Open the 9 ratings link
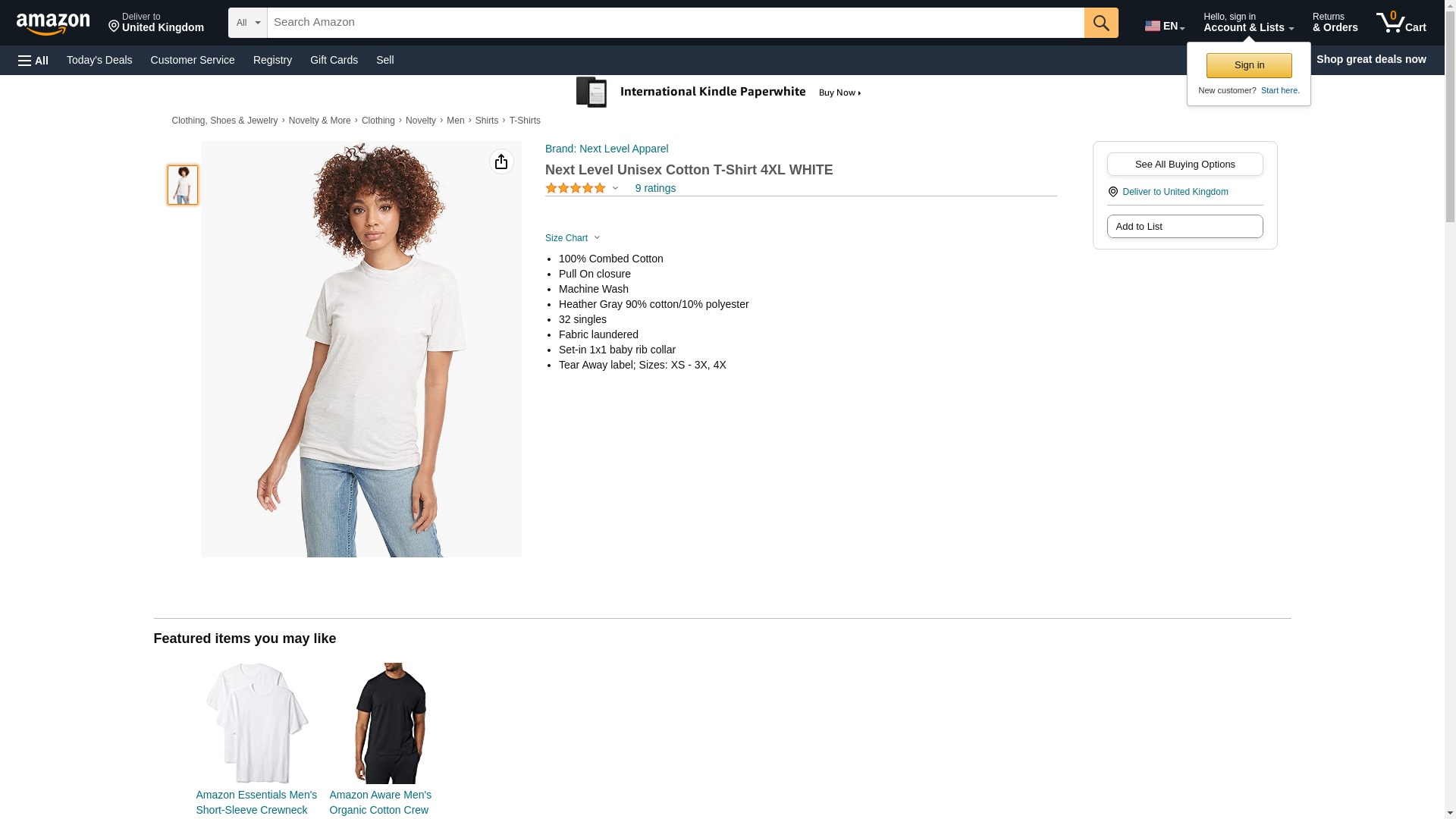 655,188
